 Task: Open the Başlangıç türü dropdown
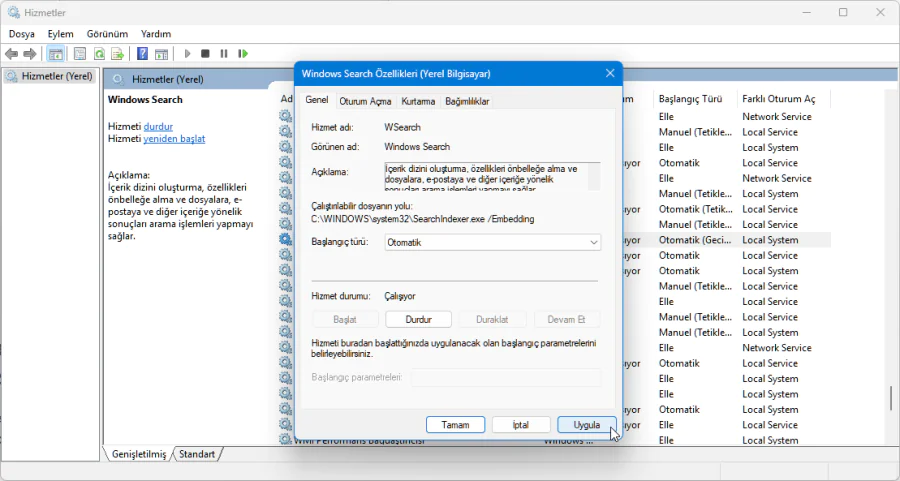[x=492, y=242]
